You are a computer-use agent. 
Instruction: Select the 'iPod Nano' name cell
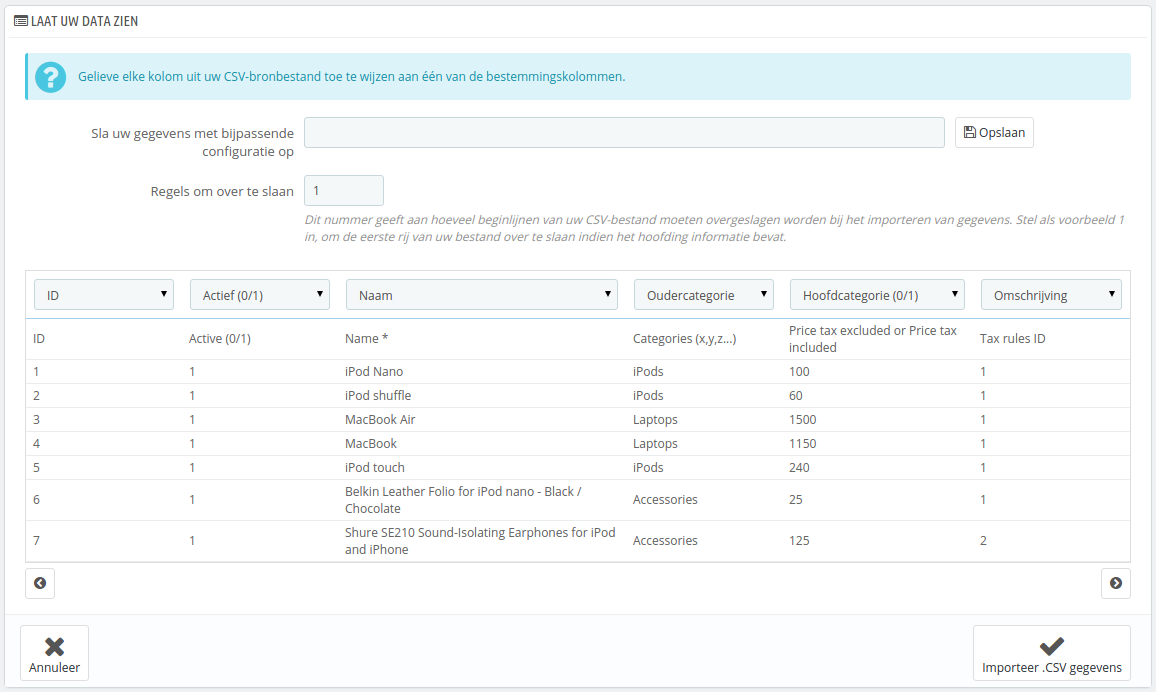coord(374,371)
